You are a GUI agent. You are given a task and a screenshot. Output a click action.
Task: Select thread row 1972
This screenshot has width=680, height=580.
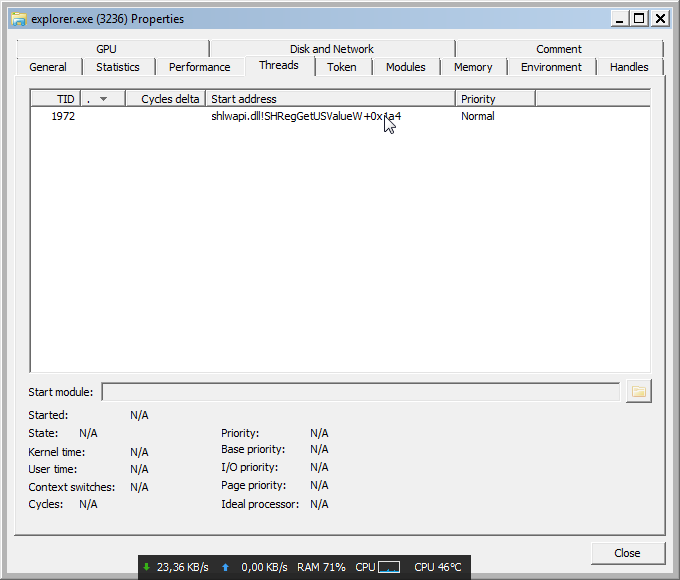(x=340, y=116)
